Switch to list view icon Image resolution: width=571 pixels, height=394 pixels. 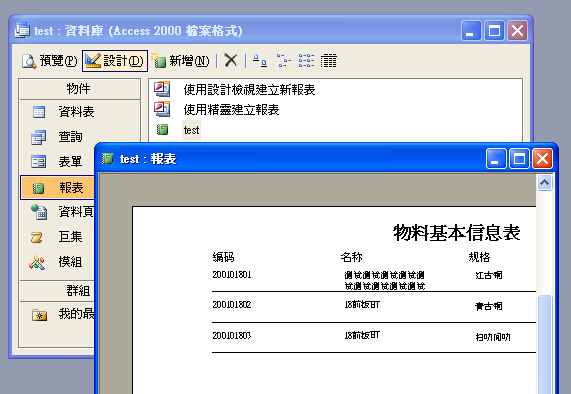[x=306, y=60]
